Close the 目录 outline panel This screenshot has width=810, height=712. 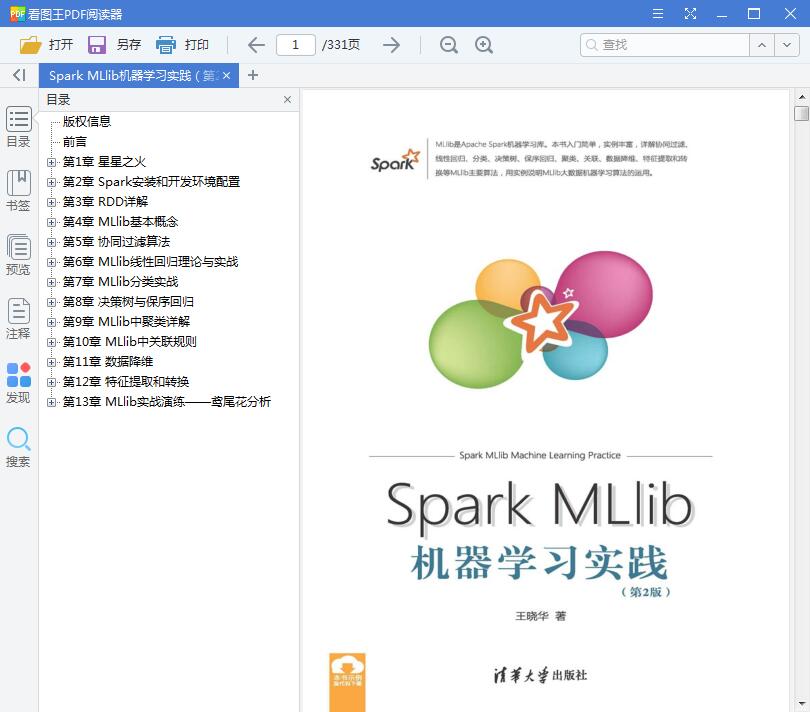point(287,100)
